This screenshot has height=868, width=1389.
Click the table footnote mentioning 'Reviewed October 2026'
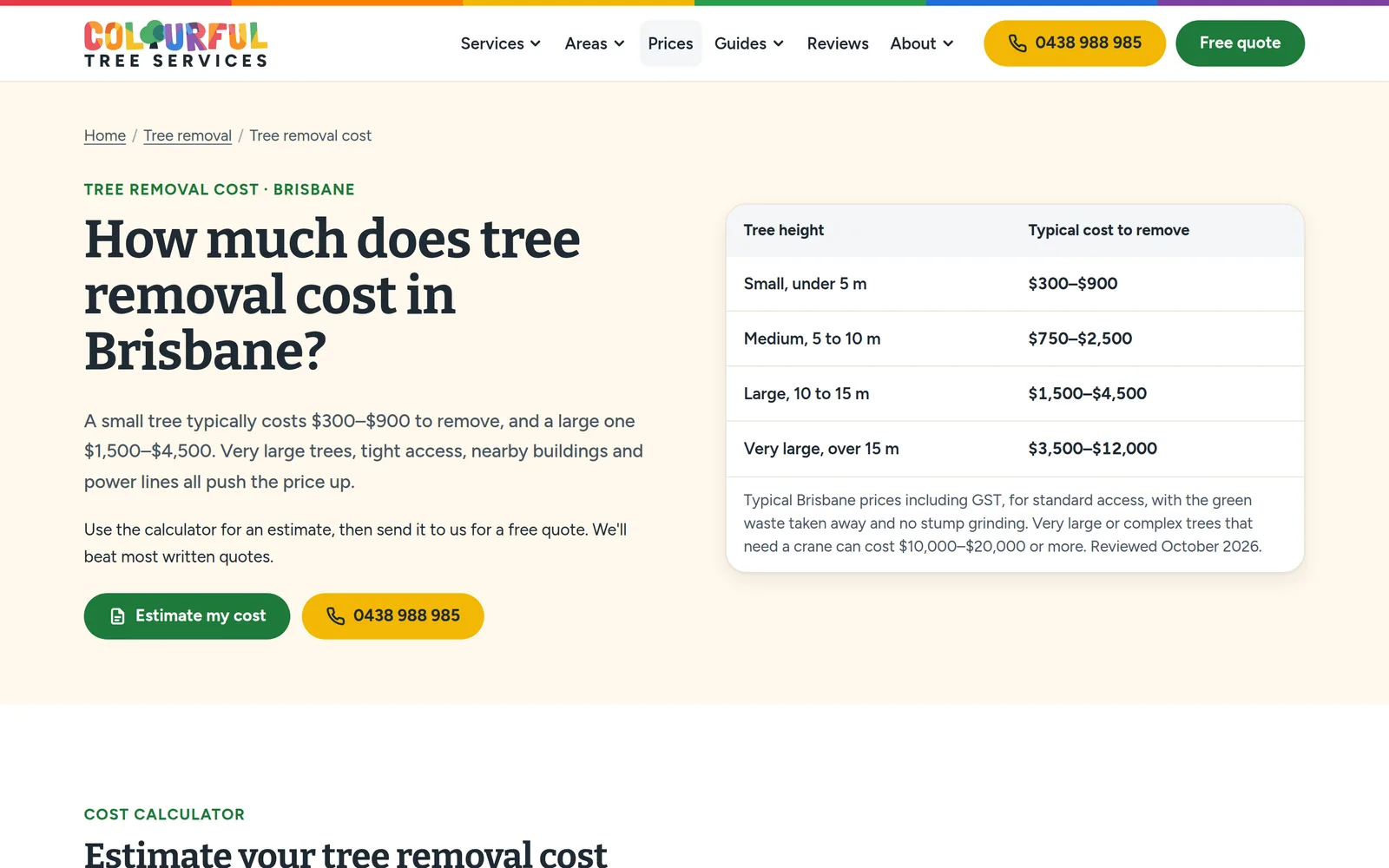tap(1003, 523)
